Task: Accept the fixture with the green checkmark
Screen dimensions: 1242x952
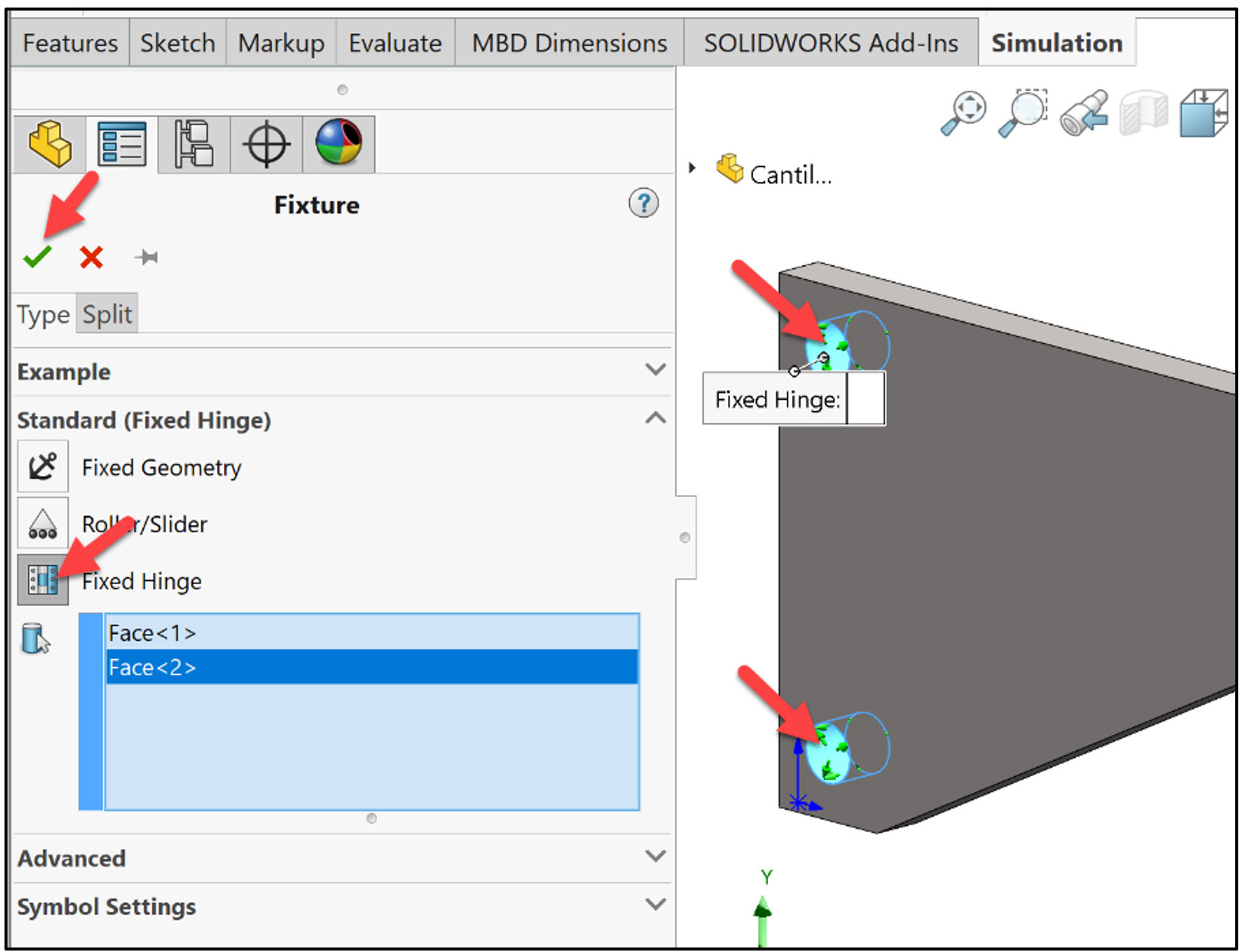Action: pos(37,256)
